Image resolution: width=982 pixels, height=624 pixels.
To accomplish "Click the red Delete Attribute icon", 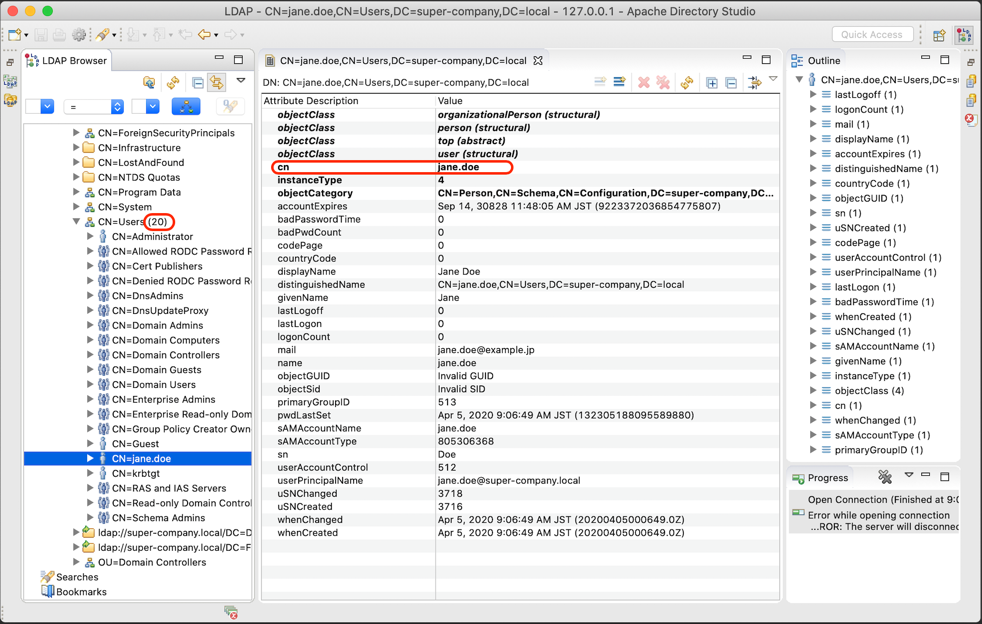I will tap(644, 83).
